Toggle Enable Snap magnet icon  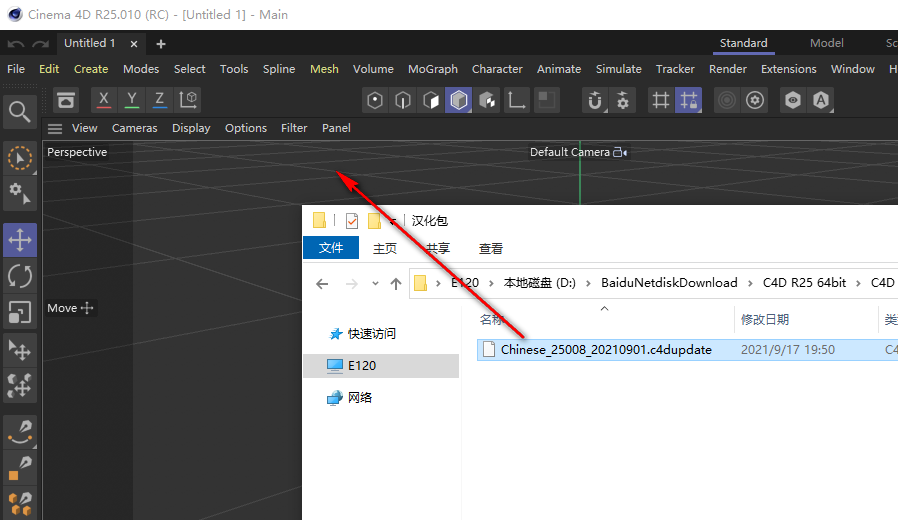point(595,100)
